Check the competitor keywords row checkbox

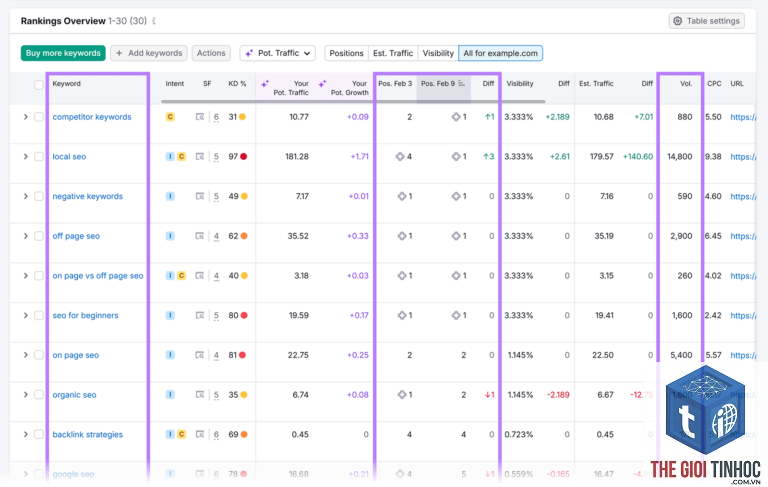(39, 117)
